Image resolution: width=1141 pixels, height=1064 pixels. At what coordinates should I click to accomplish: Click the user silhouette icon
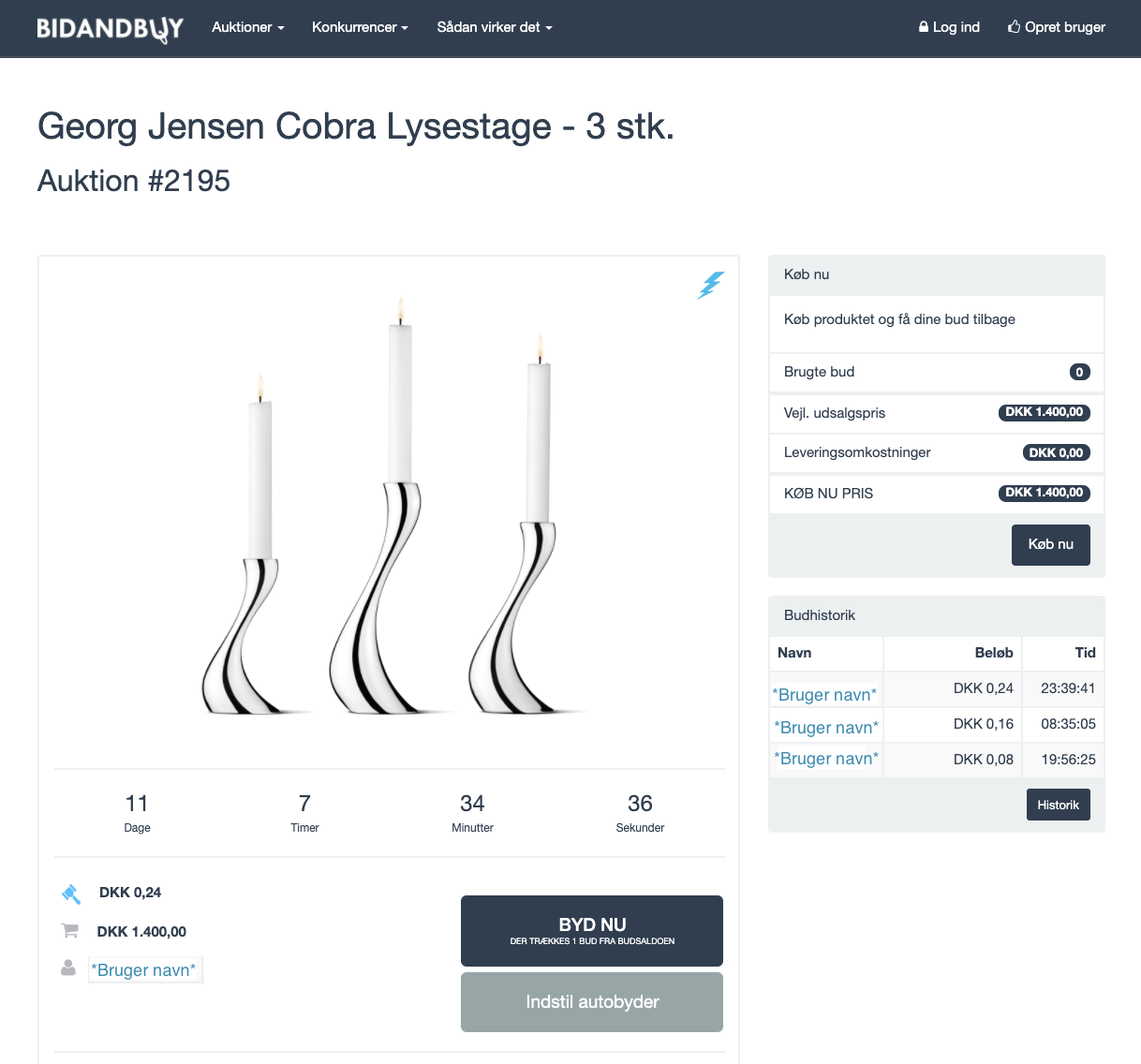click(68, 968)
